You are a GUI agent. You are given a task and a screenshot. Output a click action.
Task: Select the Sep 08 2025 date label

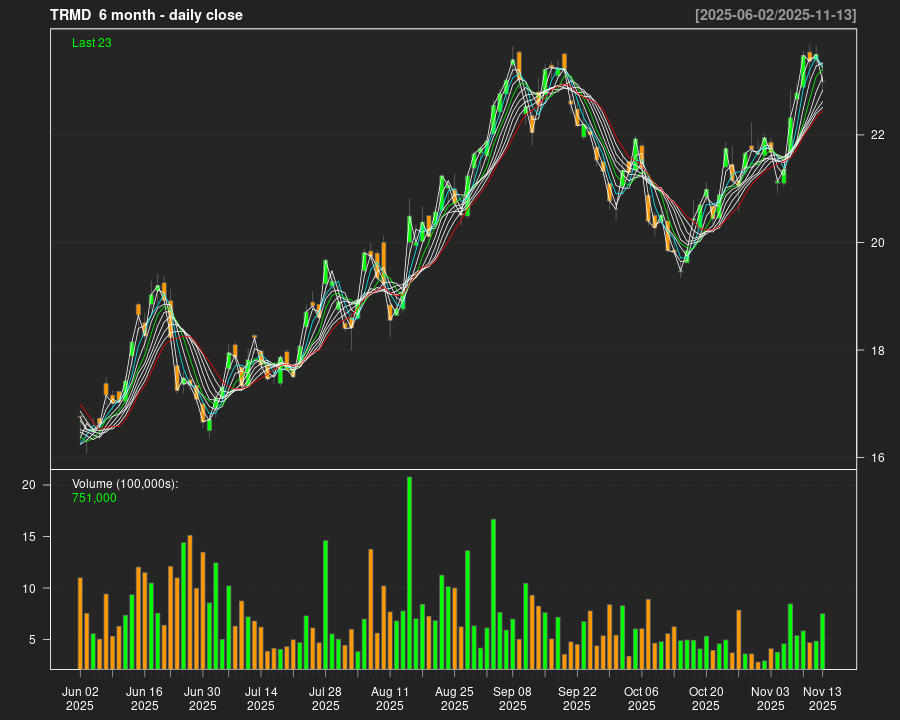pyautogui.click(x=512, y=698)
